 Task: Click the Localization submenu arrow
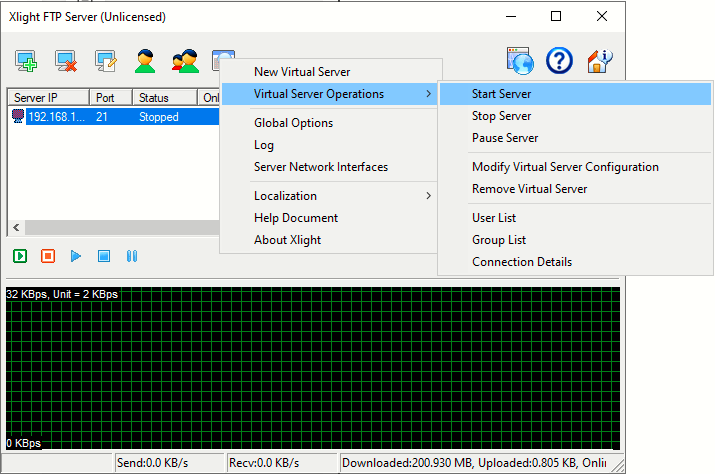[428, 196]
